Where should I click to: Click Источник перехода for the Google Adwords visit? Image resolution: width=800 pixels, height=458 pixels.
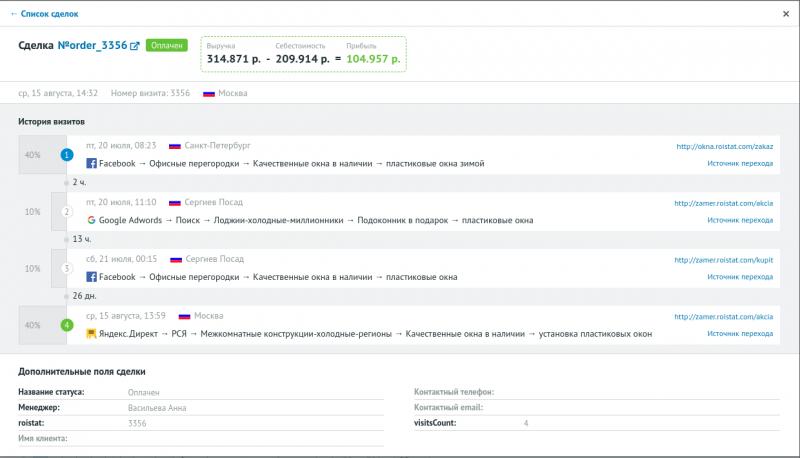[x=740, y=220]
